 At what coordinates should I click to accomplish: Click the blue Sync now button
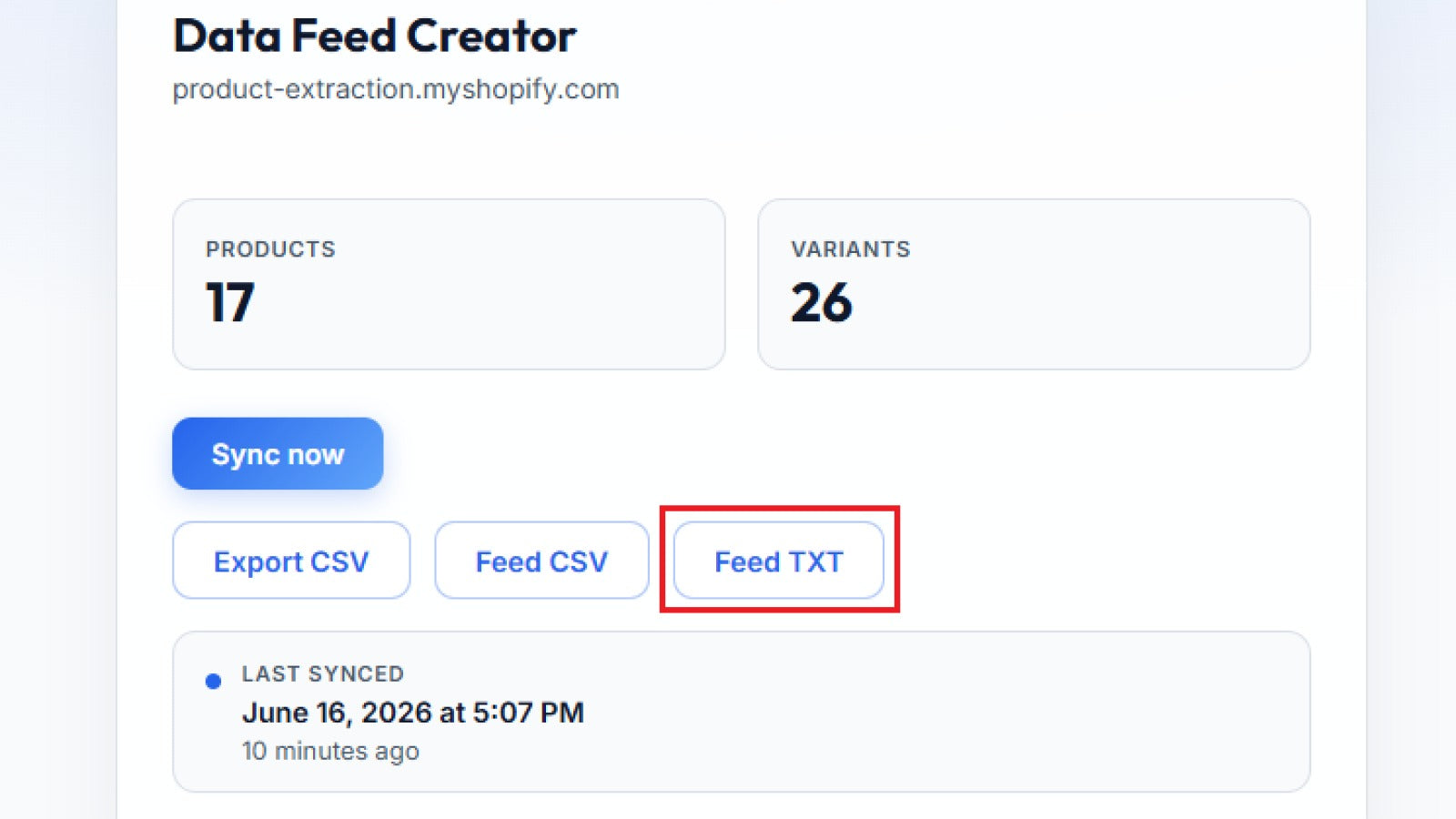278,453
